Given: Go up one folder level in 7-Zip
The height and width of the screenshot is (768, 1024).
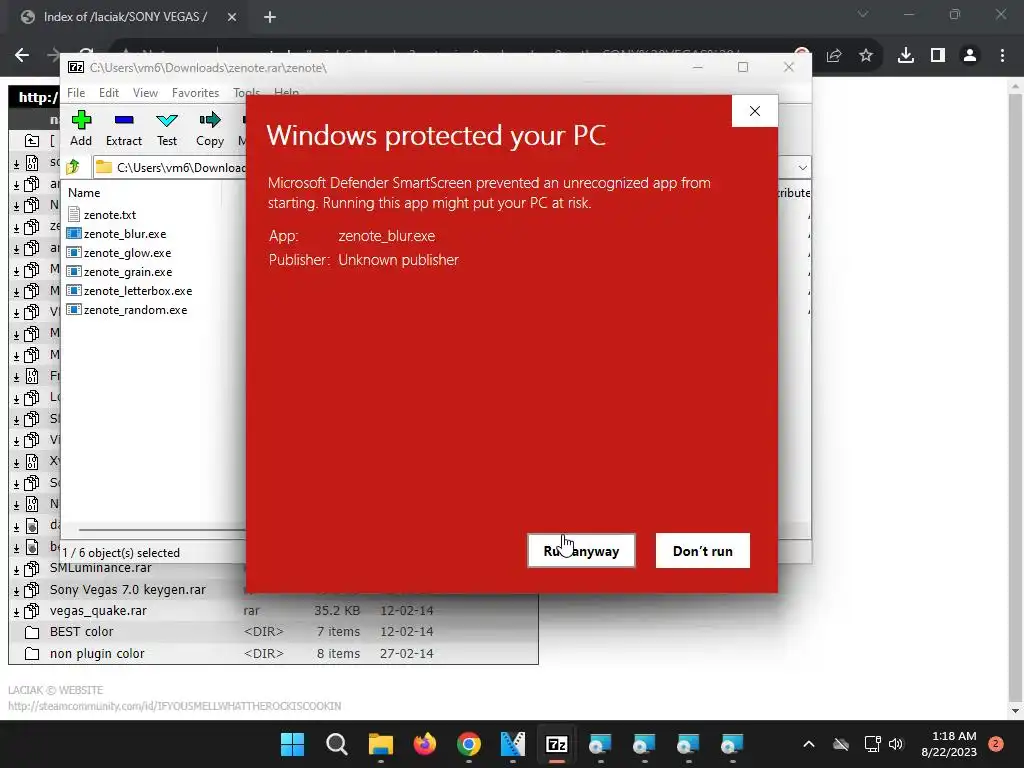Looking at the screenshot, I should click(x=73, y=167).
